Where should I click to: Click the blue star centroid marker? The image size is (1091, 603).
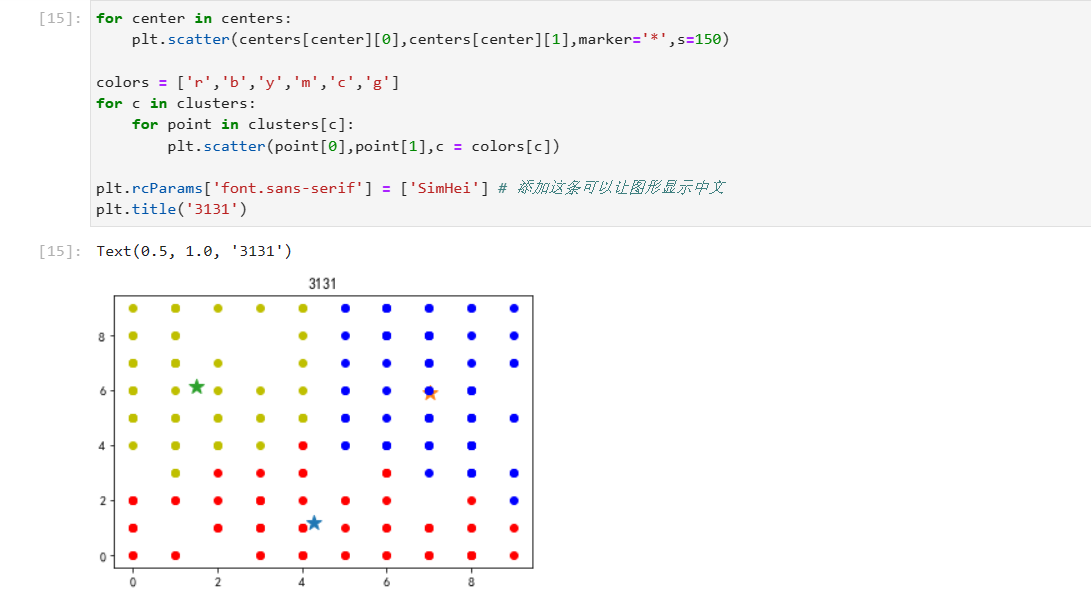[314, 523]
